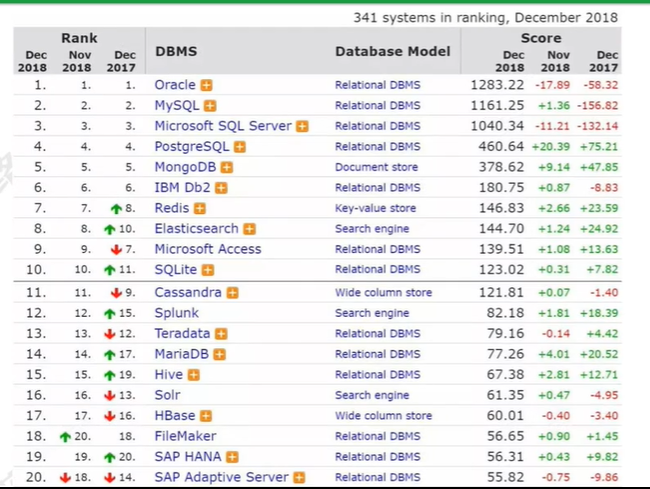Select the score value 1283.22

click(497, 85)
